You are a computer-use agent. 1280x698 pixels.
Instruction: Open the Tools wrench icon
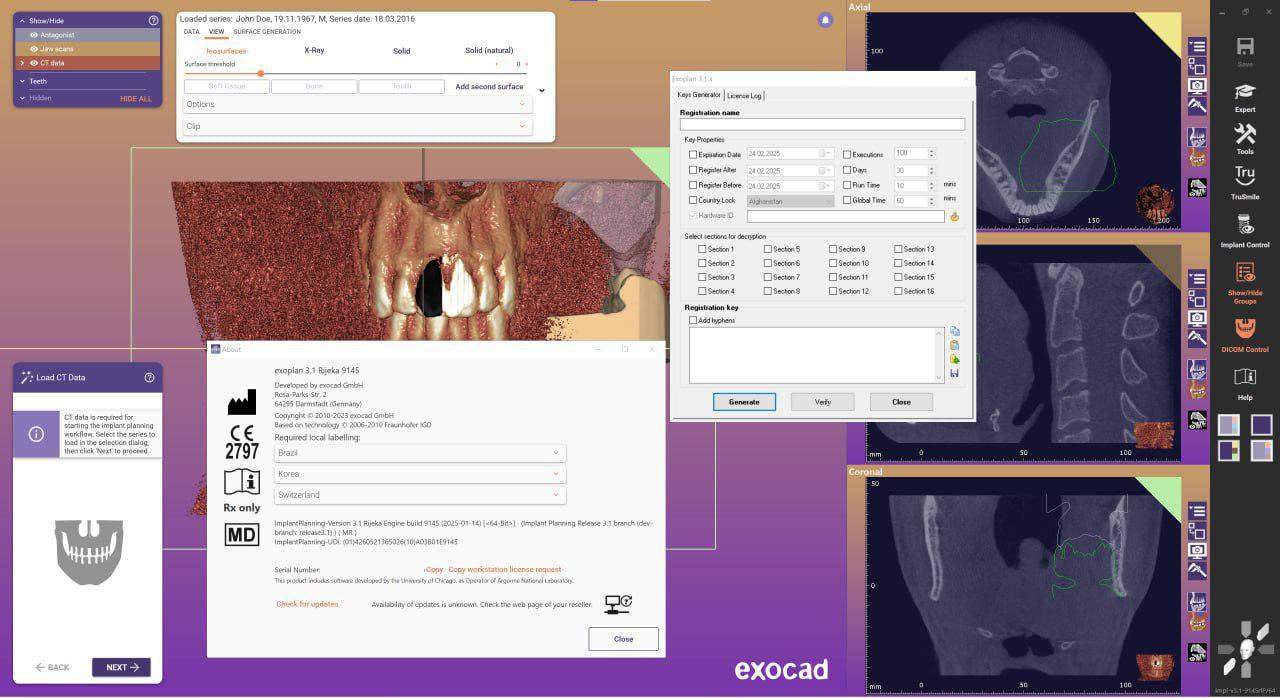[x=1245, y=134]
